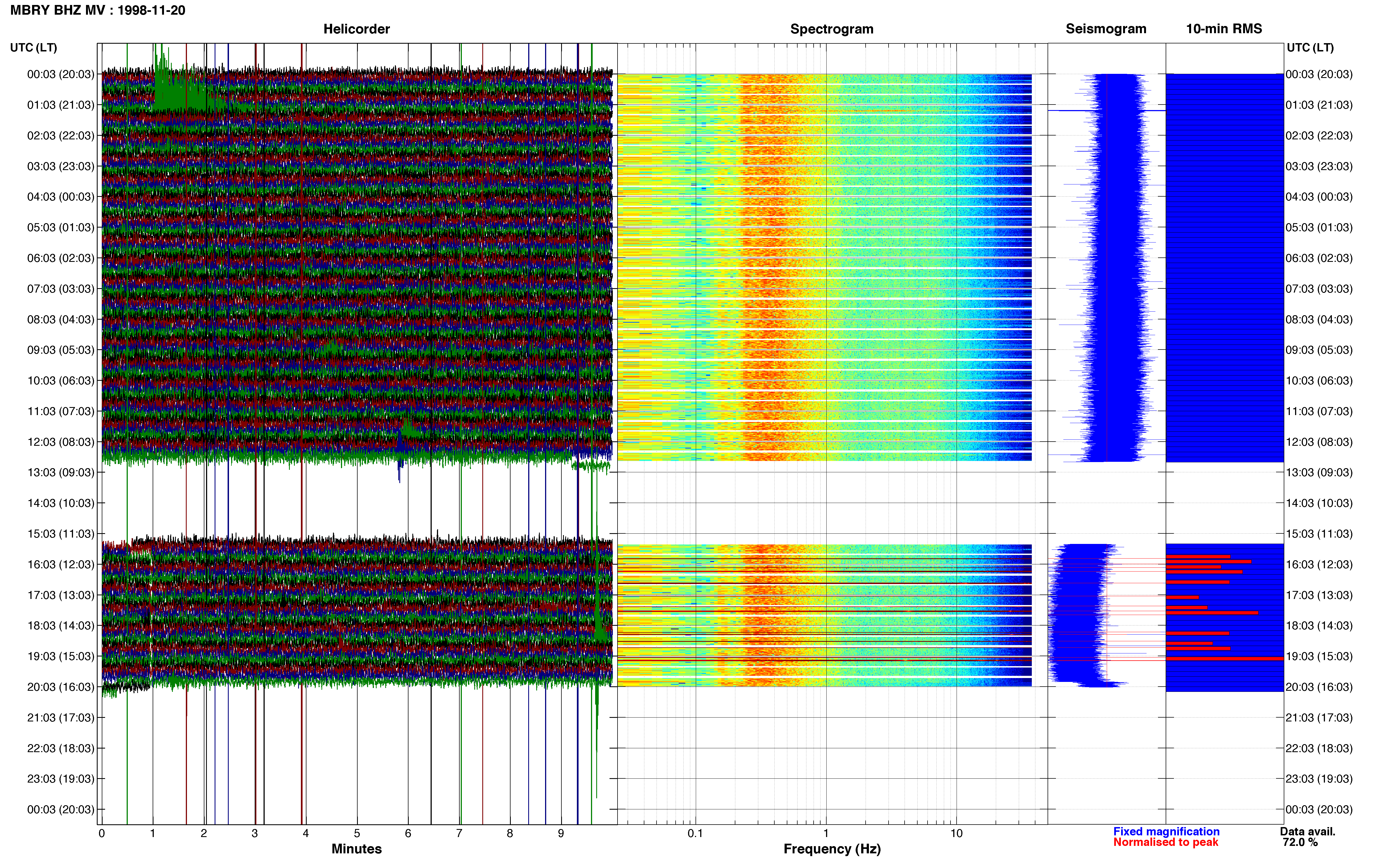Click the 'Fixed magnification' legend text
The image size is (1388, 868).
[1166, 831]
